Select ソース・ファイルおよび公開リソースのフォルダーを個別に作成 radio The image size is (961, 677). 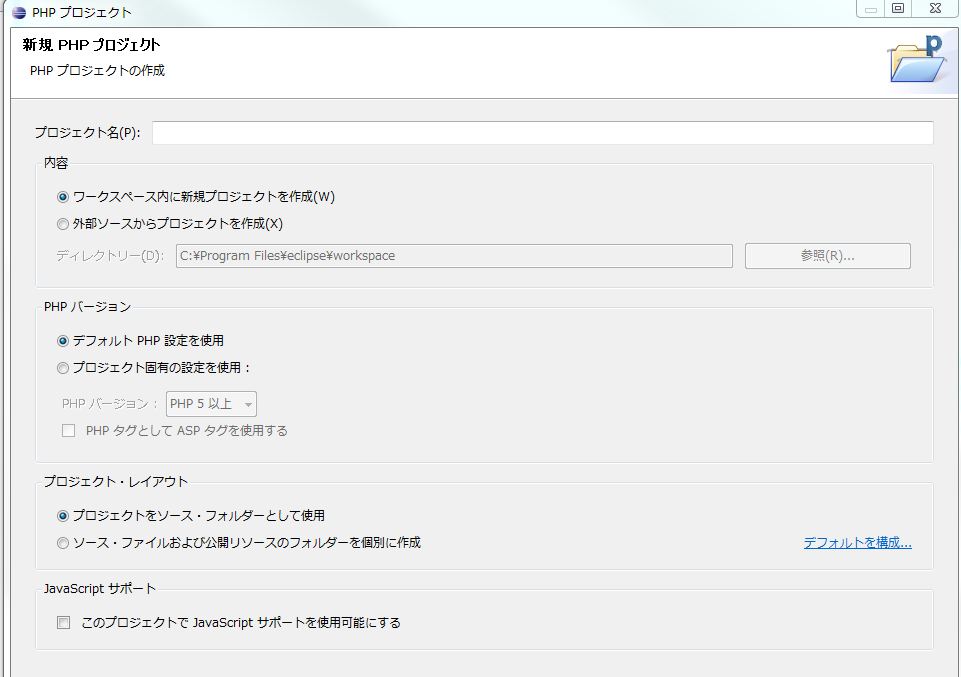click(63, 543)
